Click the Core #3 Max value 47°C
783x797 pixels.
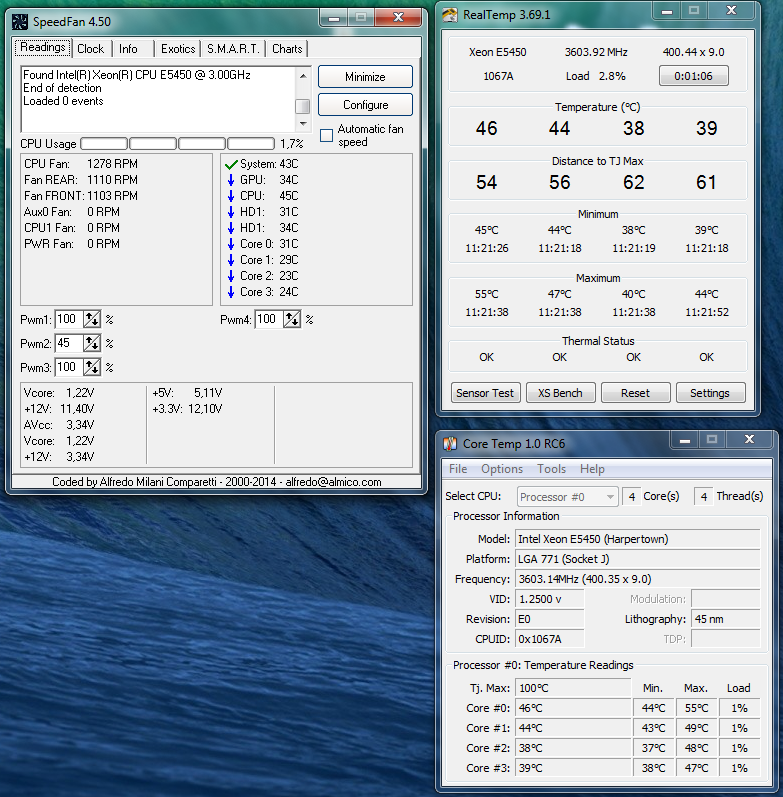pyautogui.click(x=696, y=768)
